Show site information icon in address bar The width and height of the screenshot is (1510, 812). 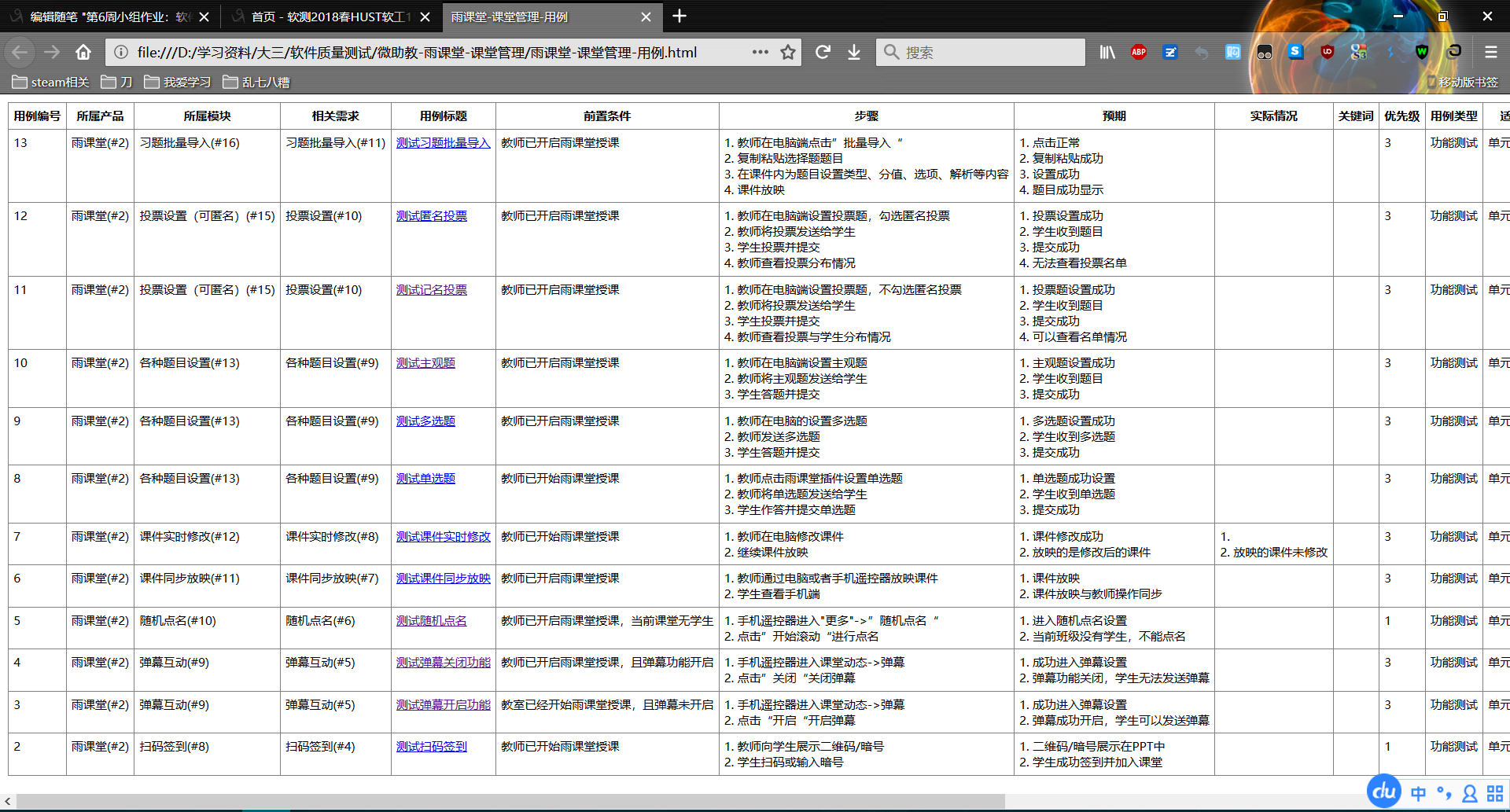point(120,52)
